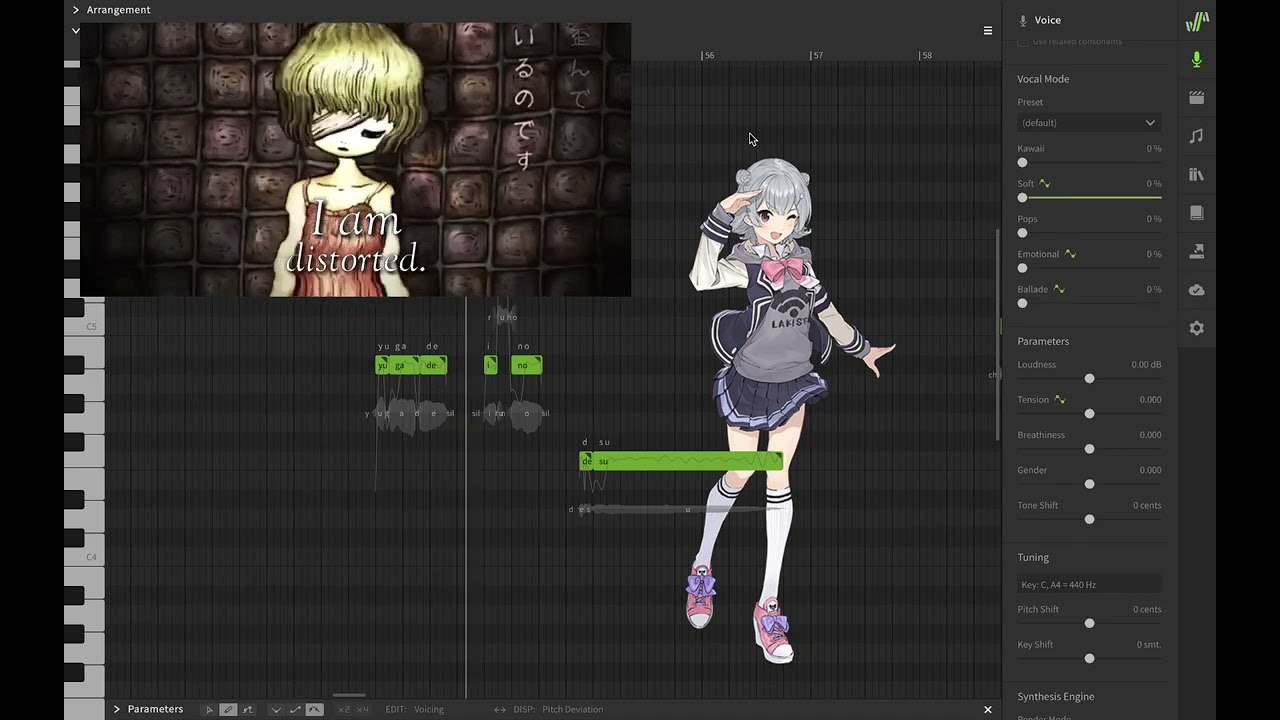Click the Emotional slider handle
This screenshot has height=720, width=1280.
click(1022, 268)
